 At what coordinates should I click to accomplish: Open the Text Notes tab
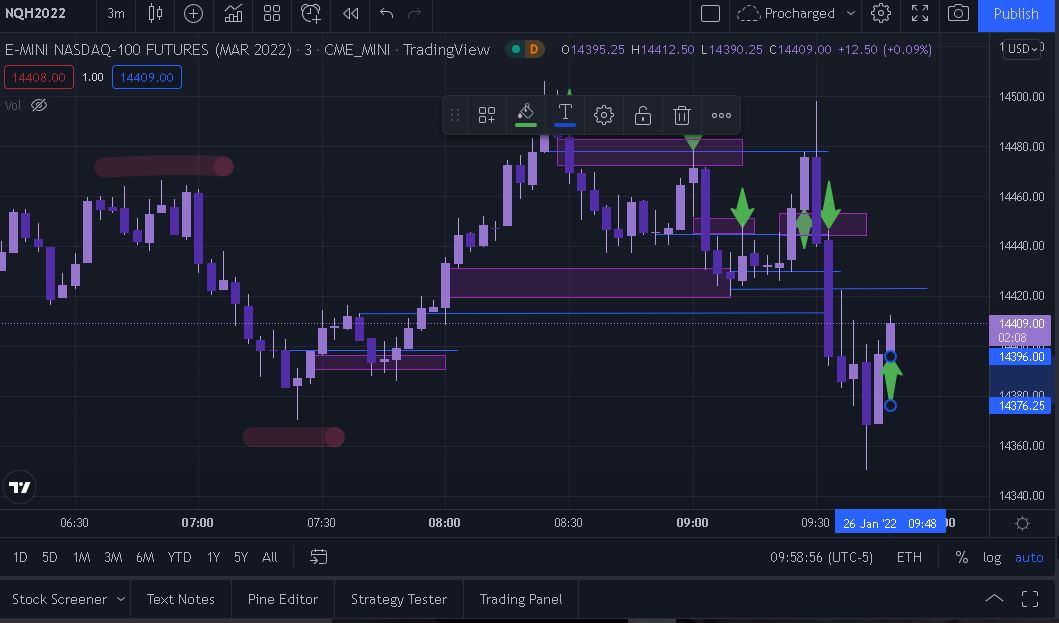tap(180, 599)
